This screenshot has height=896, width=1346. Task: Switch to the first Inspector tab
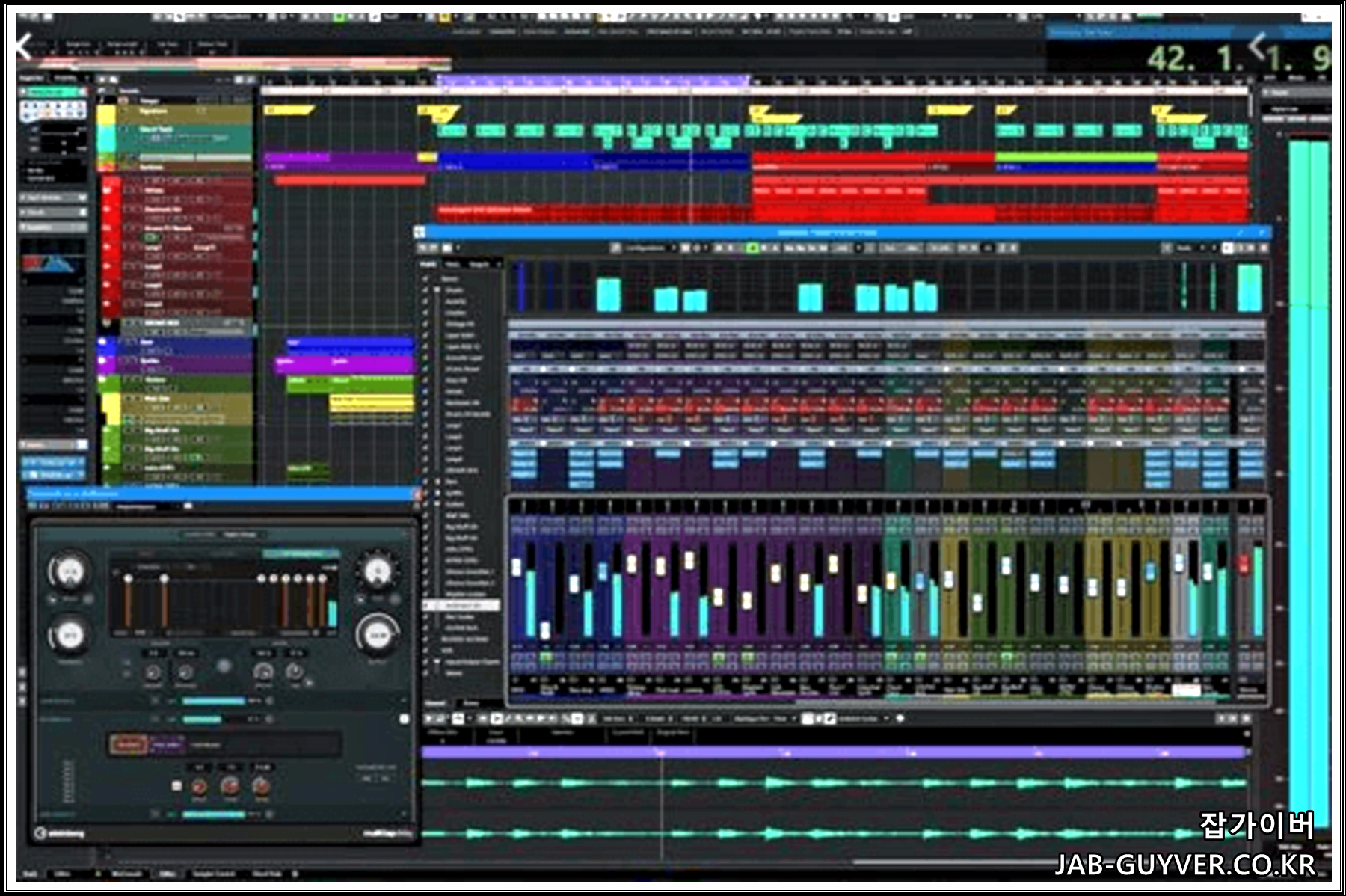31,78
